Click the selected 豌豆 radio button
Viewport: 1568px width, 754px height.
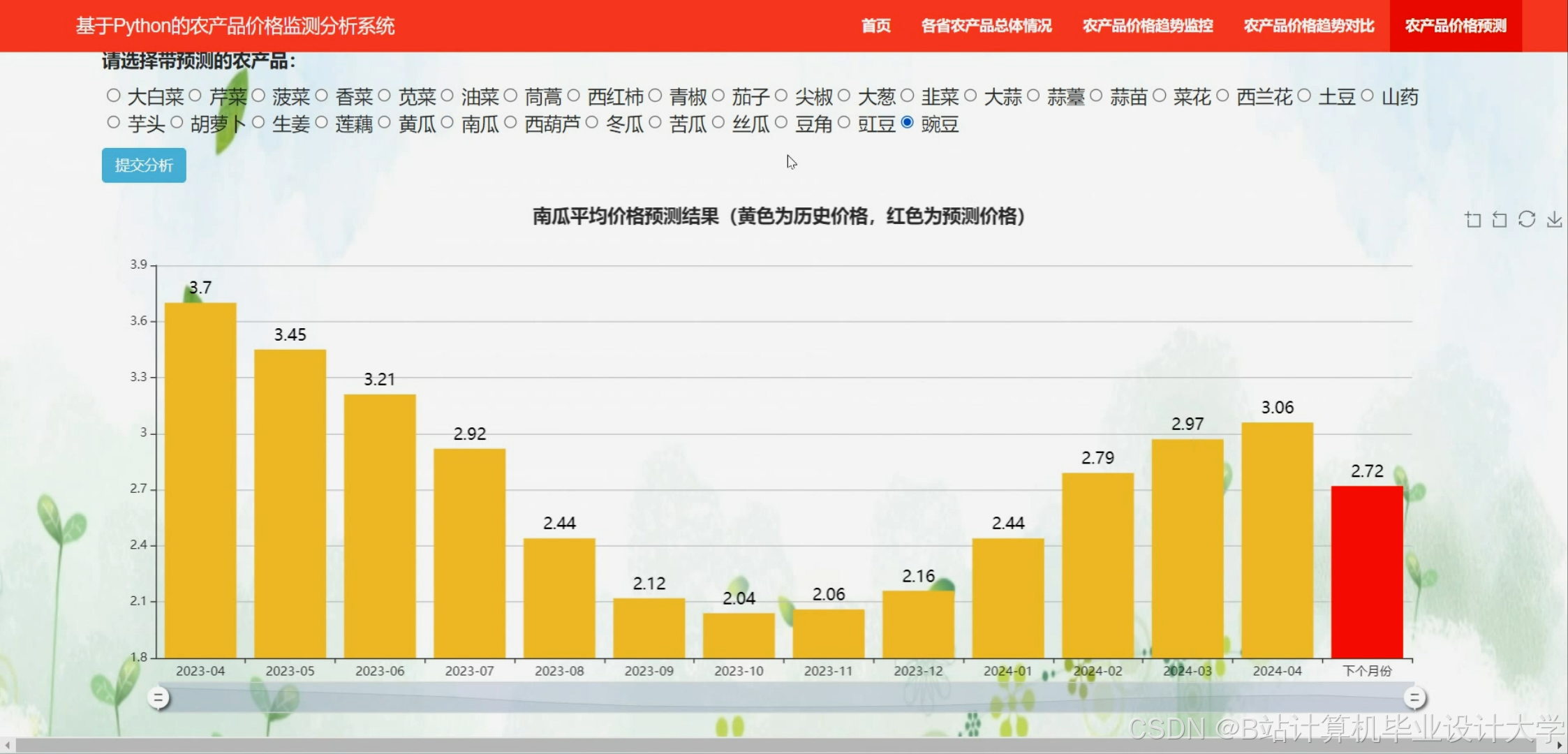(907, 122)
